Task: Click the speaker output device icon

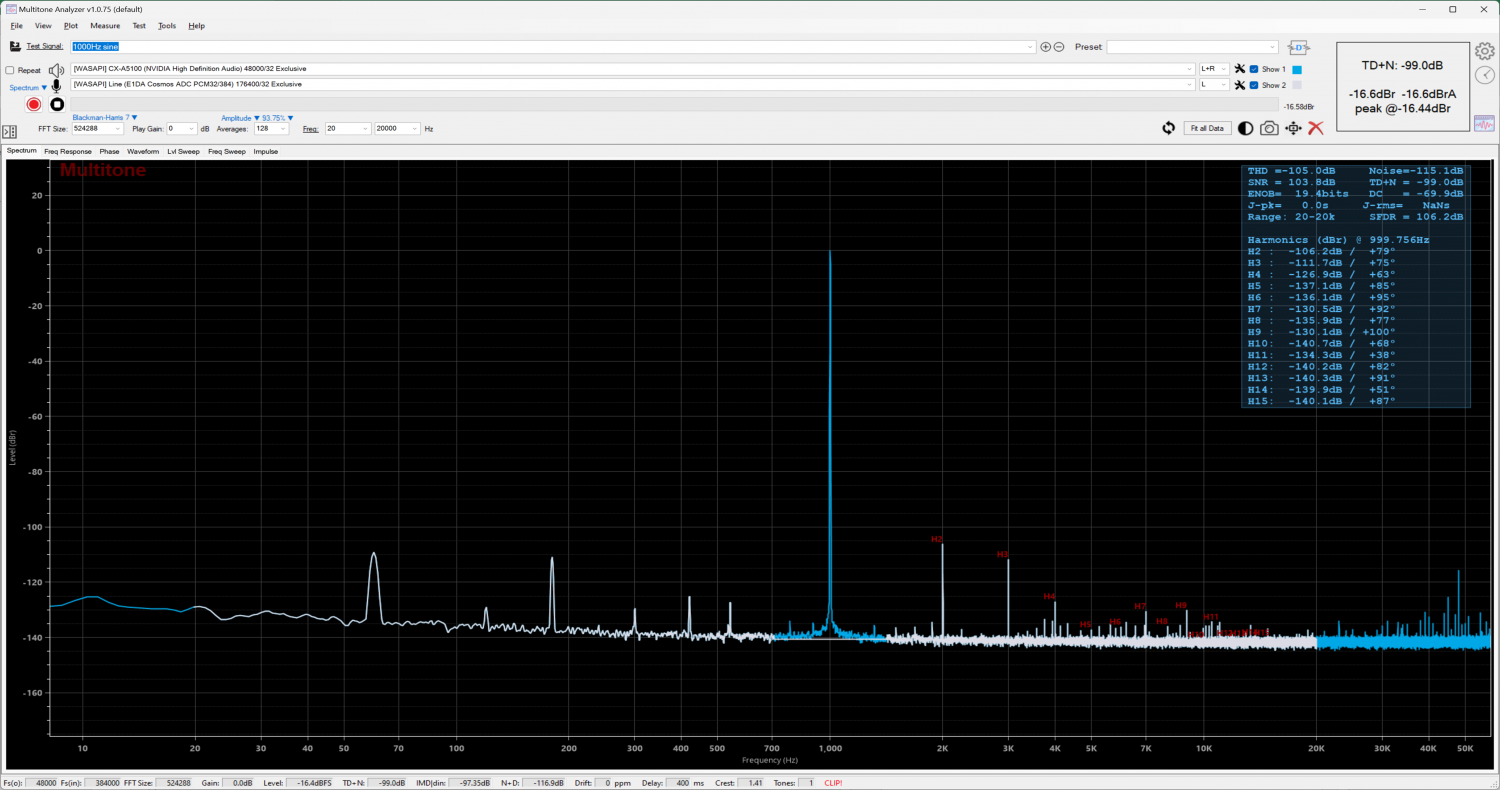Action: coord(56,69)
